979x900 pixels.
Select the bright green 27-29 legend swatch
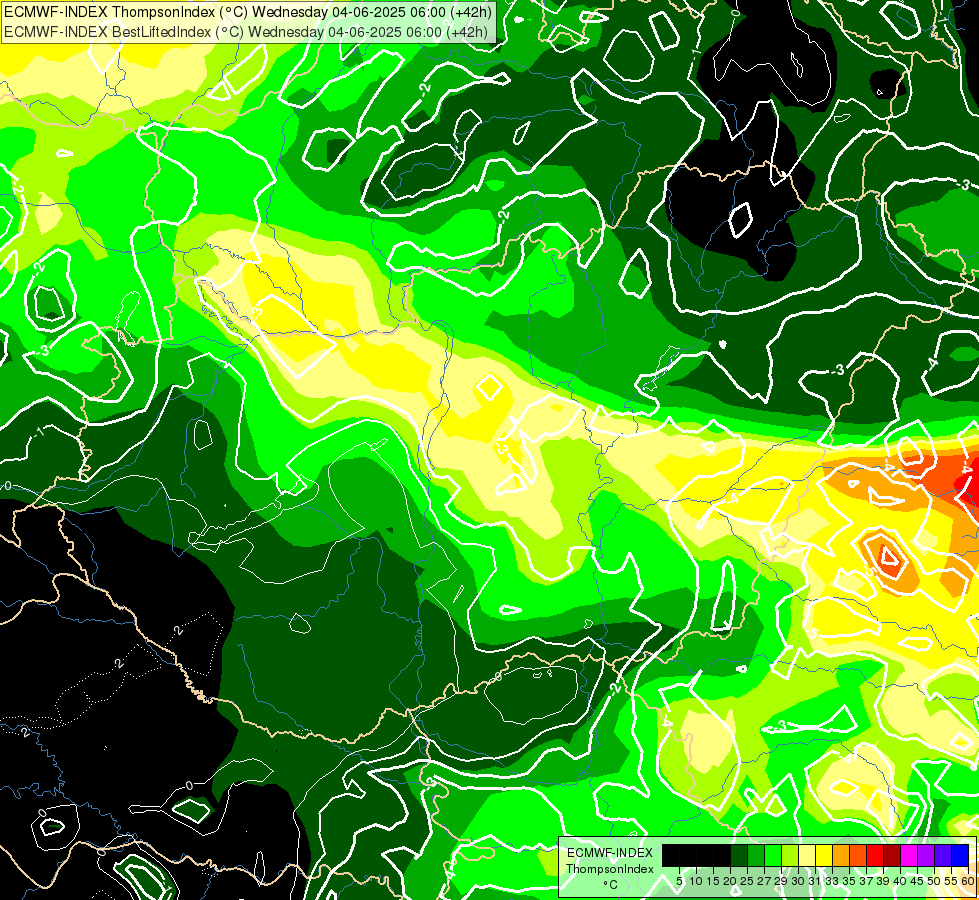[773, 855]
